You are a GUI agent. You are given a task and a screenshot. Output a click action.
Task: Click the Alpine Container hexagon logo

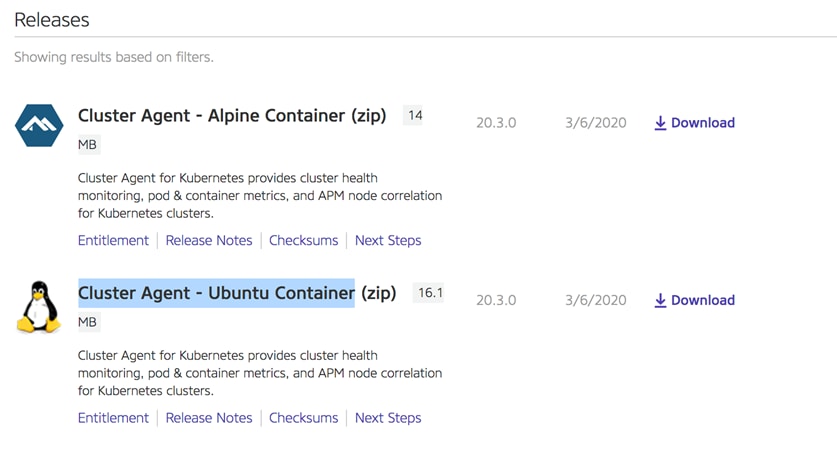click(x=39, y=125)
